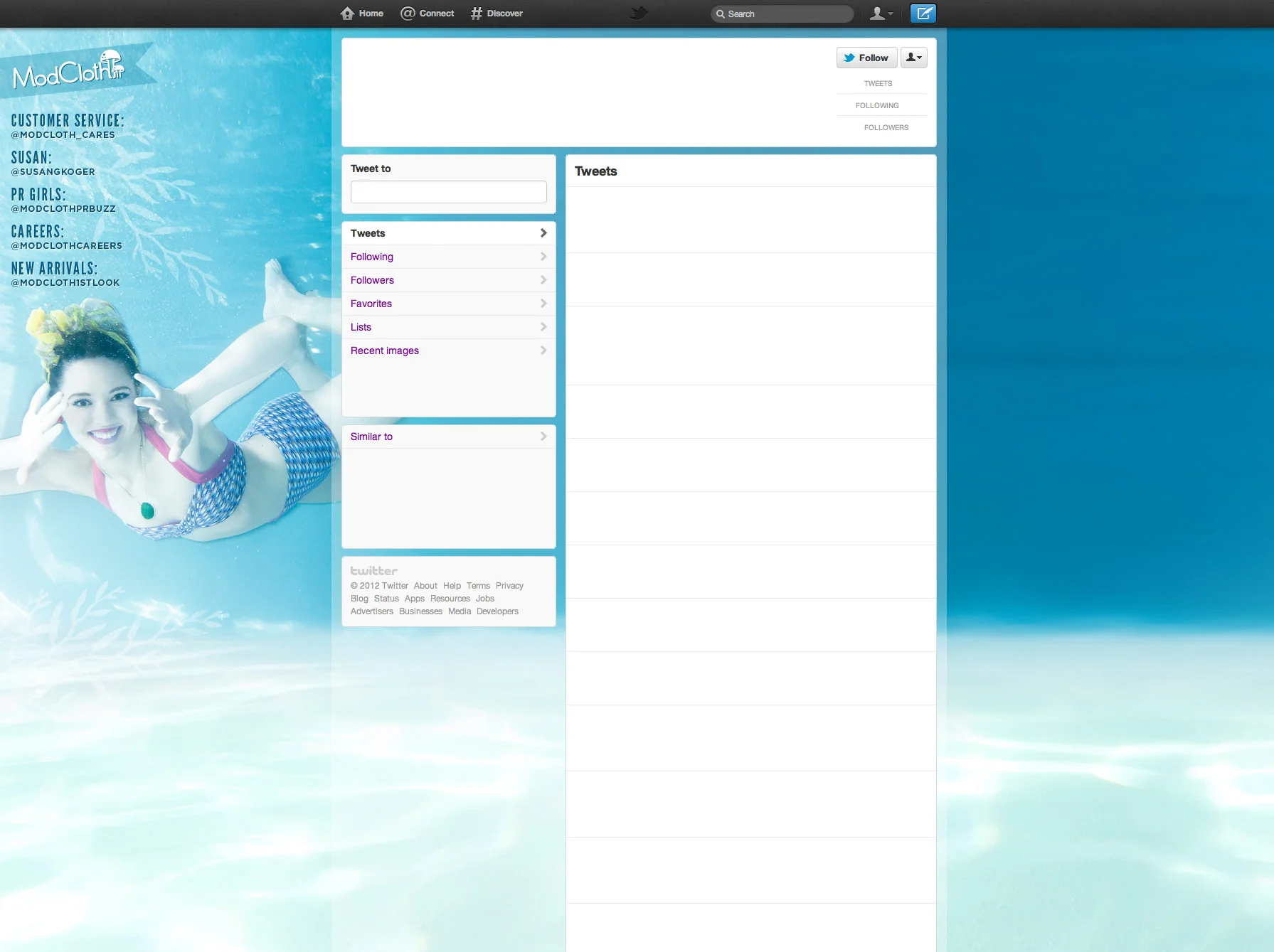The image size is (1274, 952).
Task: Click the Home label in top navigation
Action: click(x=371, y=14)
